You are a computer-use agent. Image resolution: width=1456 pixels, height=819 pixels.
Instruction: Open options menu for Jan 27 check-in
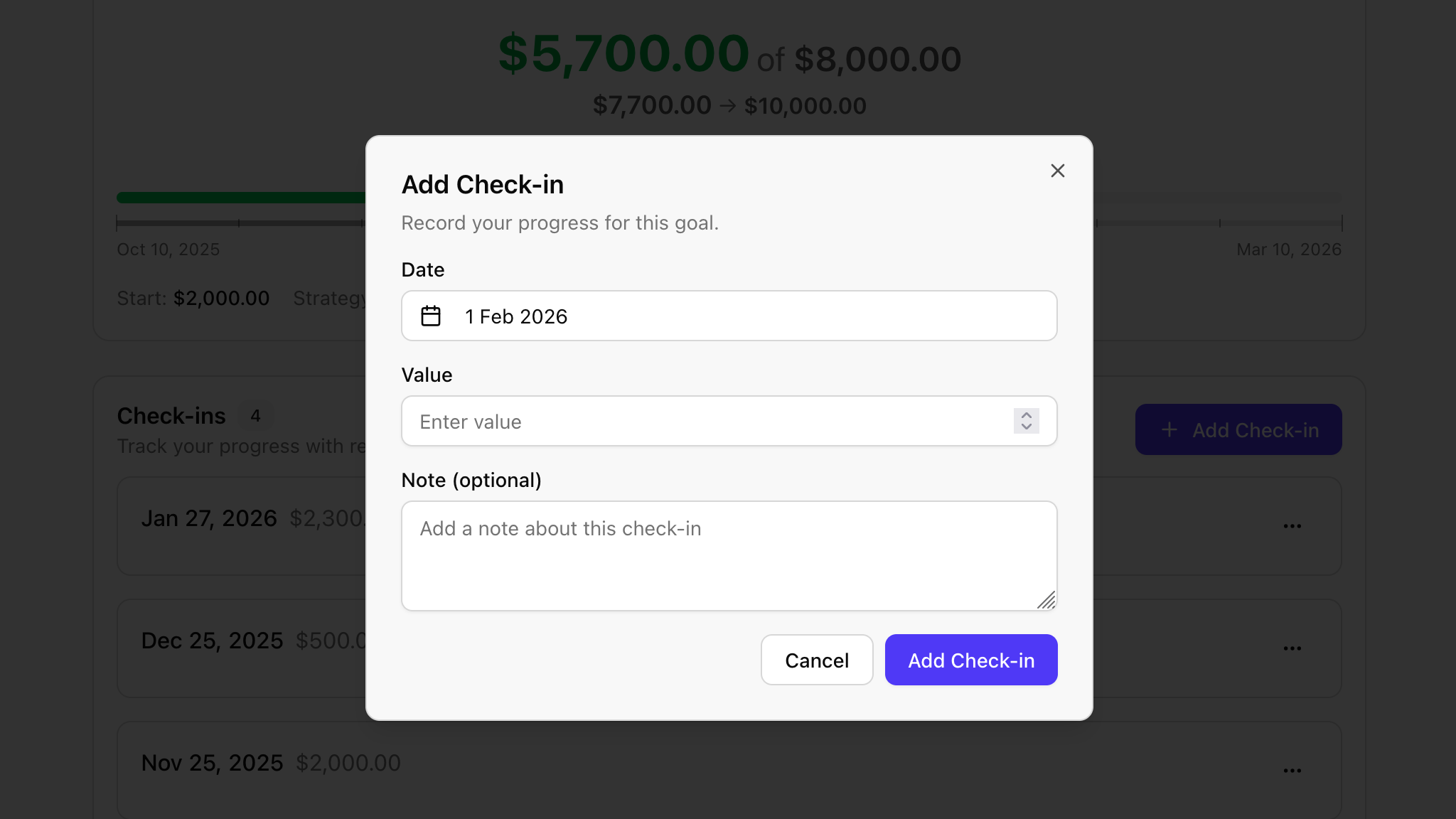click(x=1292, y=525)
